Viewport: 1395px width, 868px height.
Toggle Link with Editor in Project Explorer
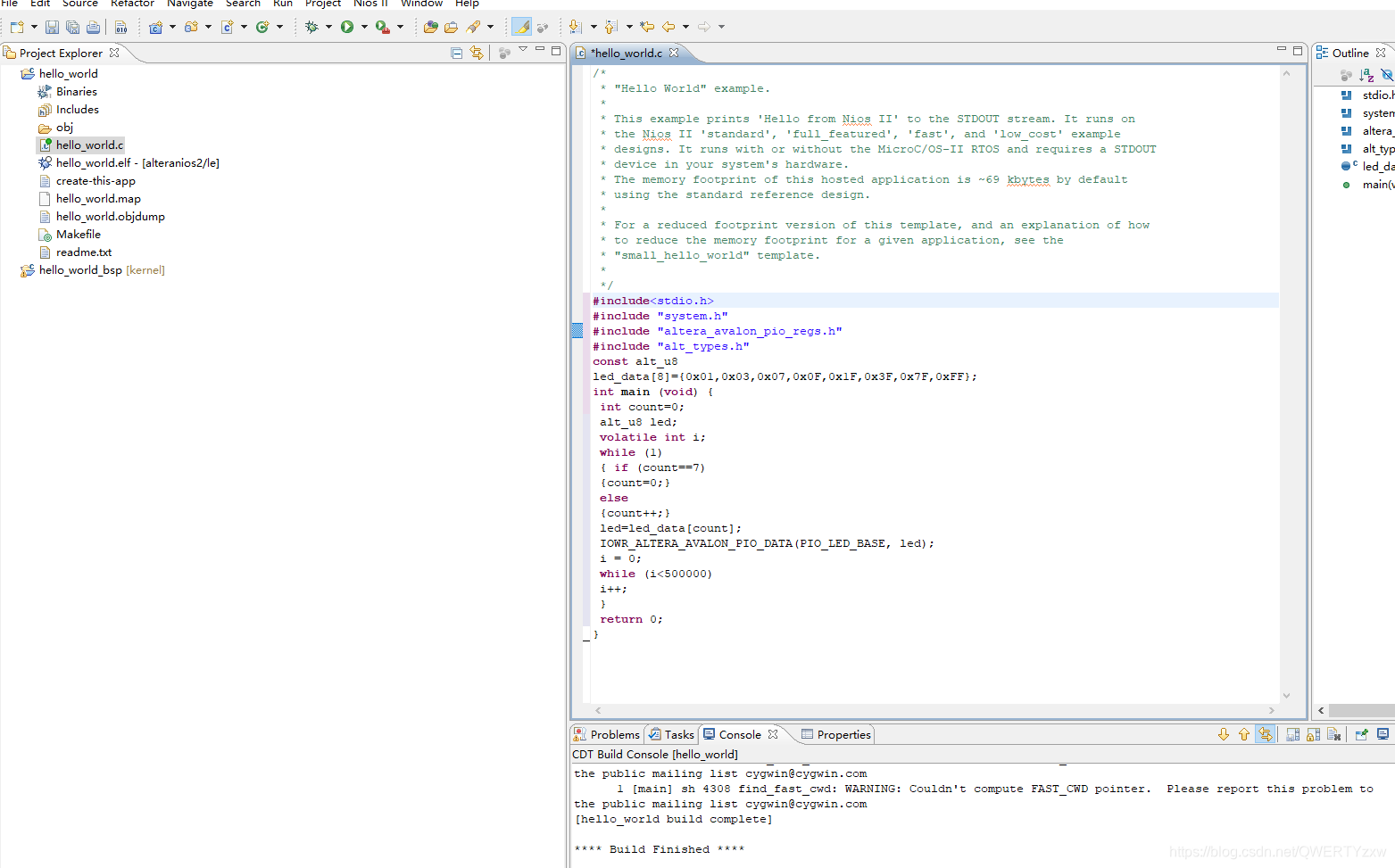click(x=477, y=54)
